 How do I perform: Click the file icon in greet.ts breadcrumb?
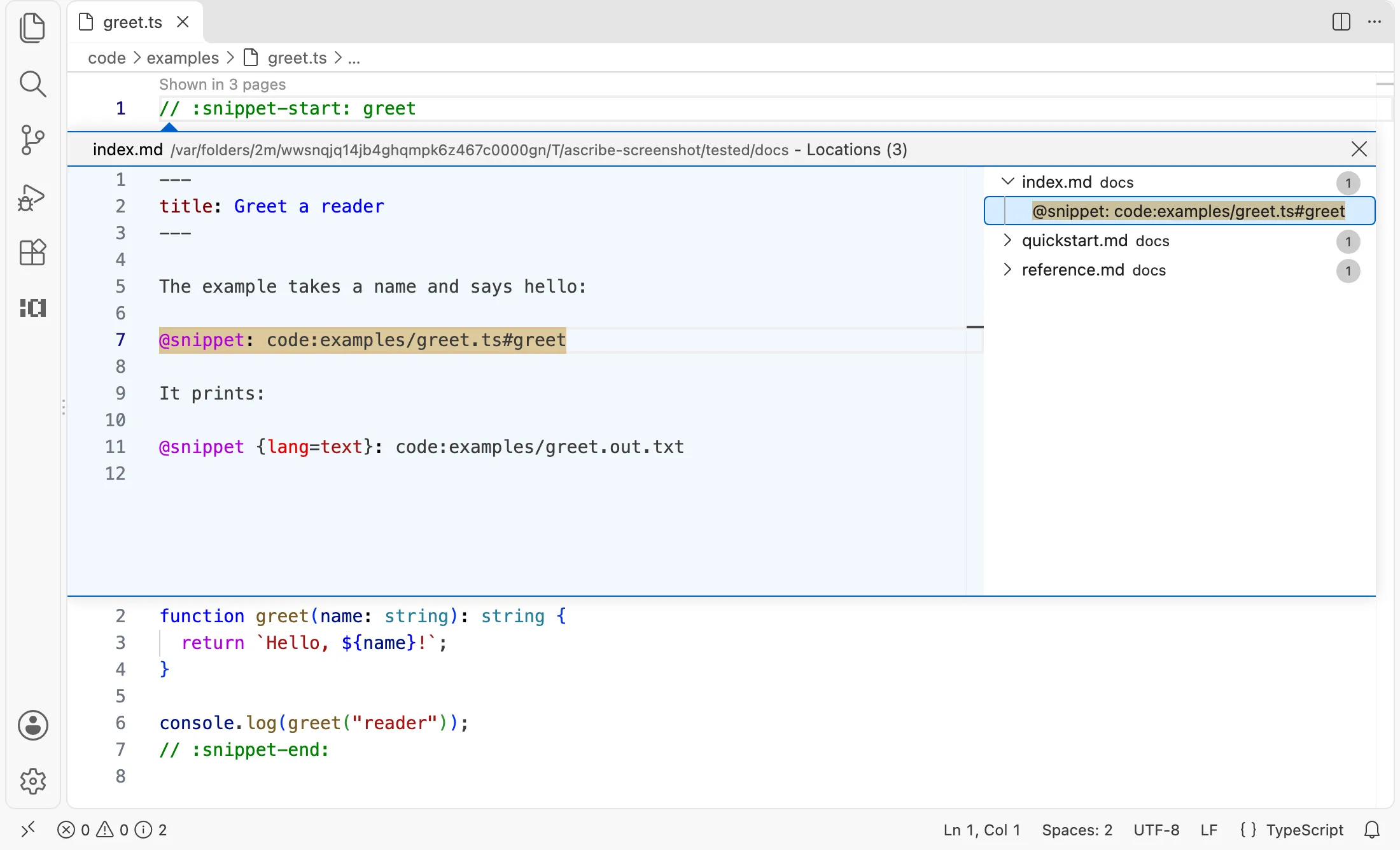[251, 57]
